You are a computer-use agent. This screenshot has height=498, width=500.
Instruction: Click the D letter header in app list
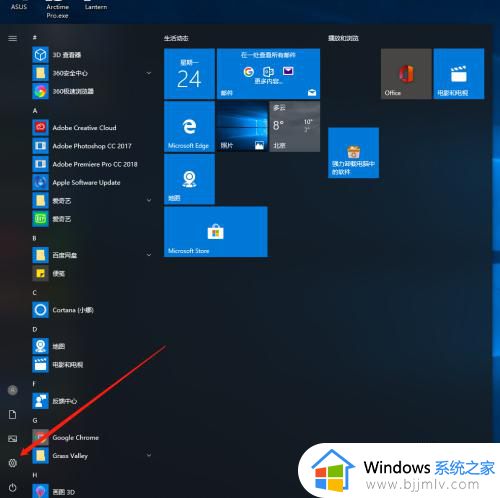pos(35,329)
